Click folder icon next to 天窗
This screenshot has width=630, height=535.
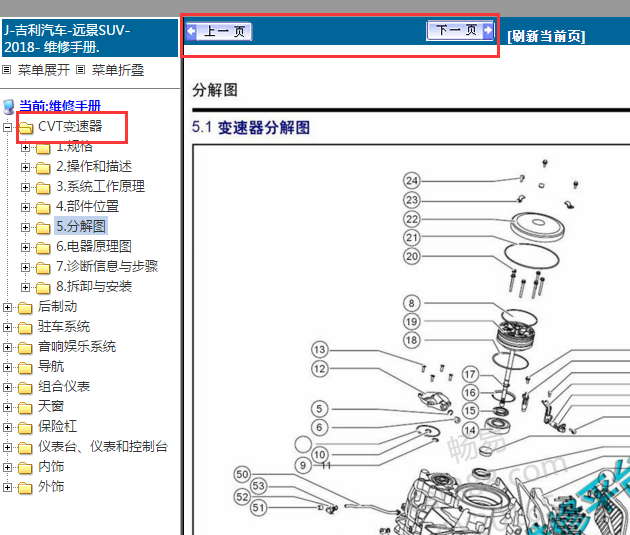click(x=25, y=408)
